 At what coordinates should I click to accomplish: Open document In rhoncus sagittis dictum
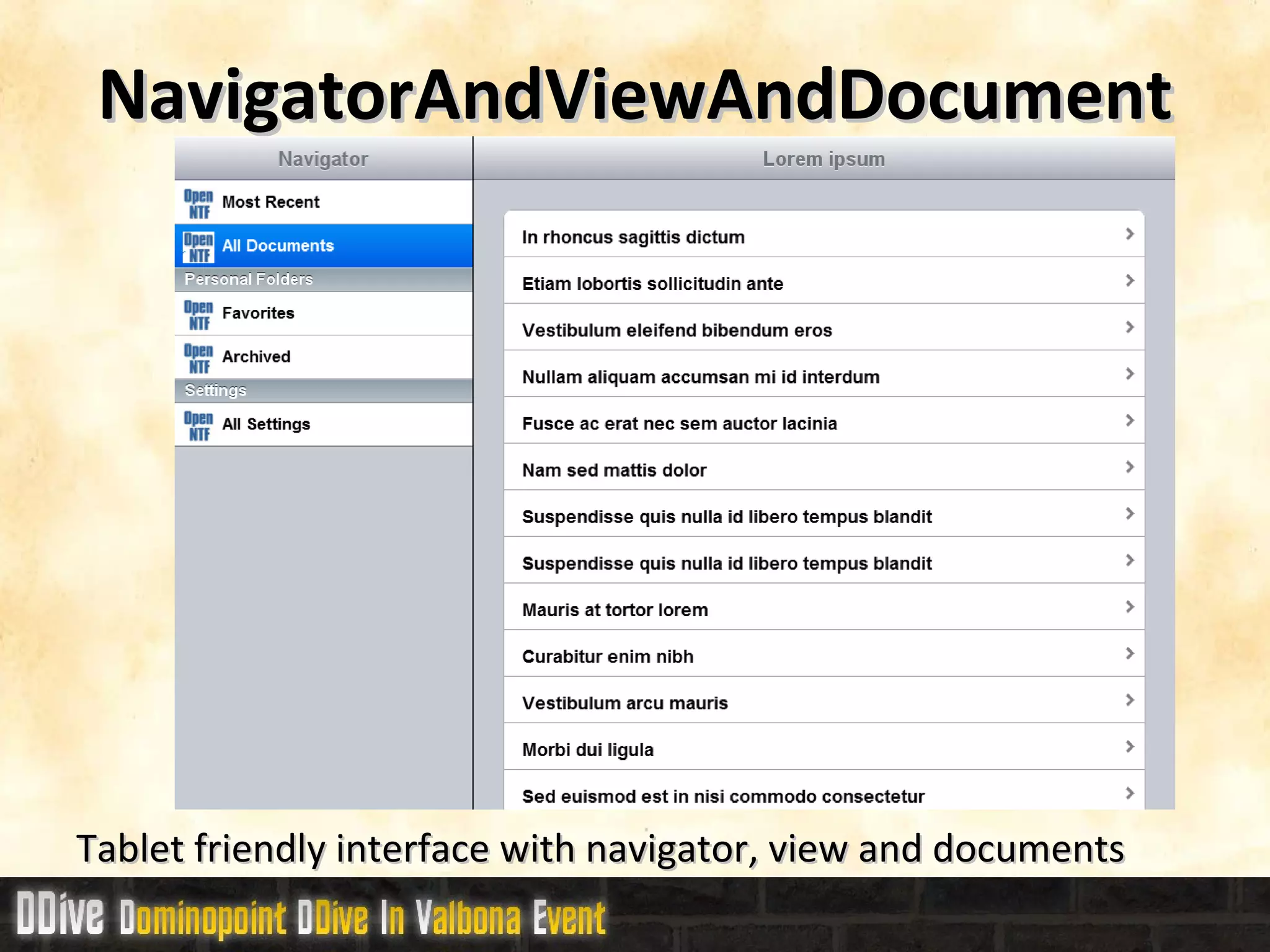(x=824, y=234)
